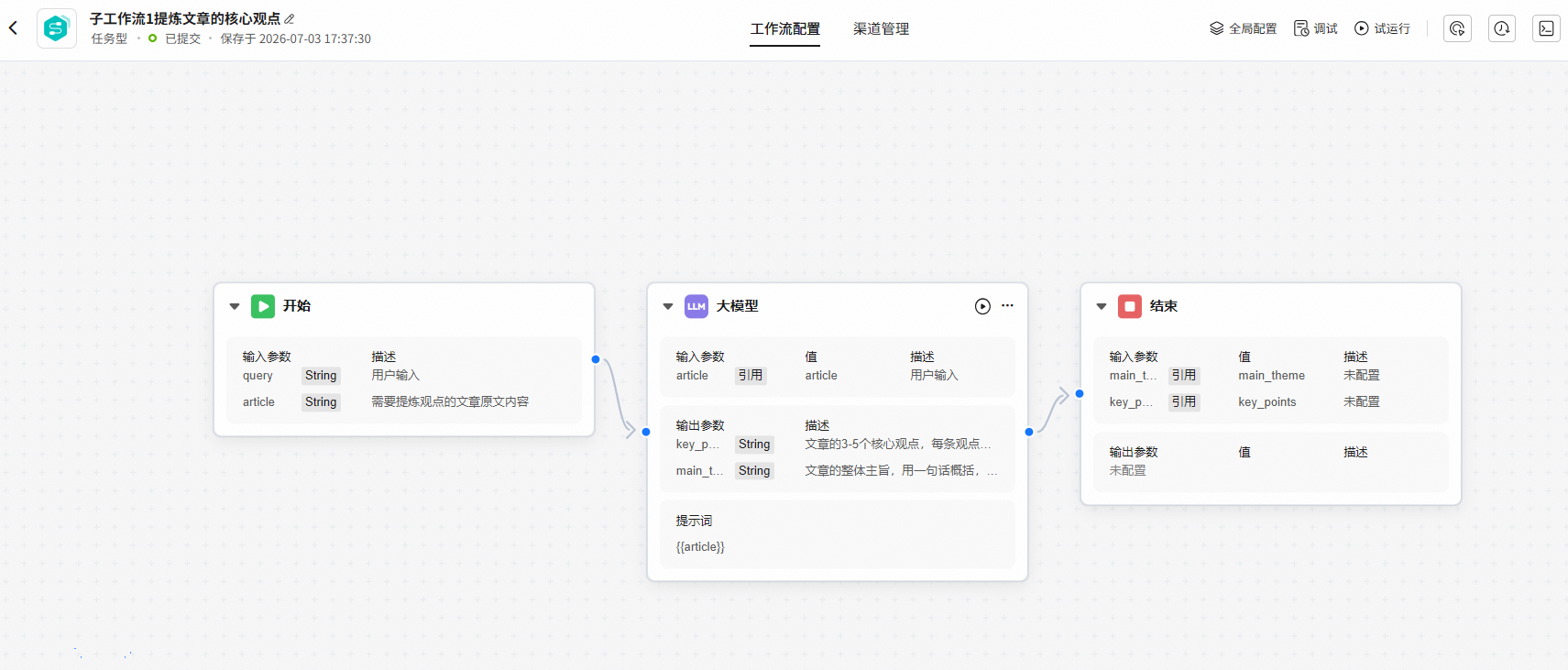Edit the workflow title with pencil icon
This screenshot has height=670, width=1568.
290,18
